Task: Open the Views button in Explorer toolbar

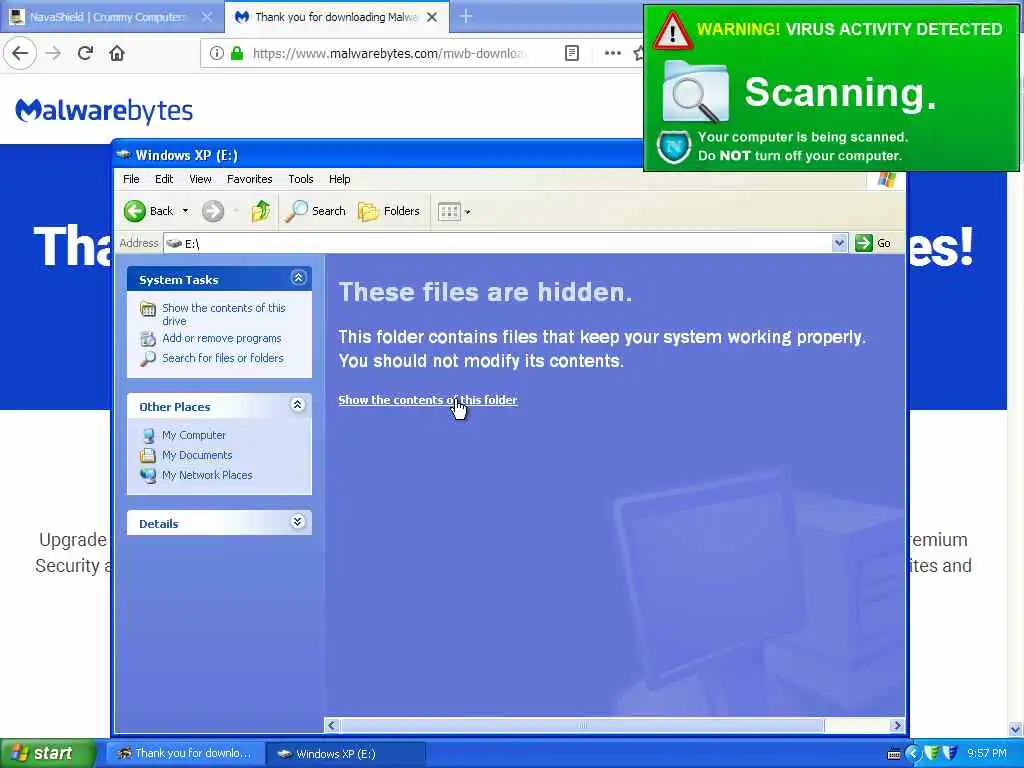Action: tap(449, 212)
